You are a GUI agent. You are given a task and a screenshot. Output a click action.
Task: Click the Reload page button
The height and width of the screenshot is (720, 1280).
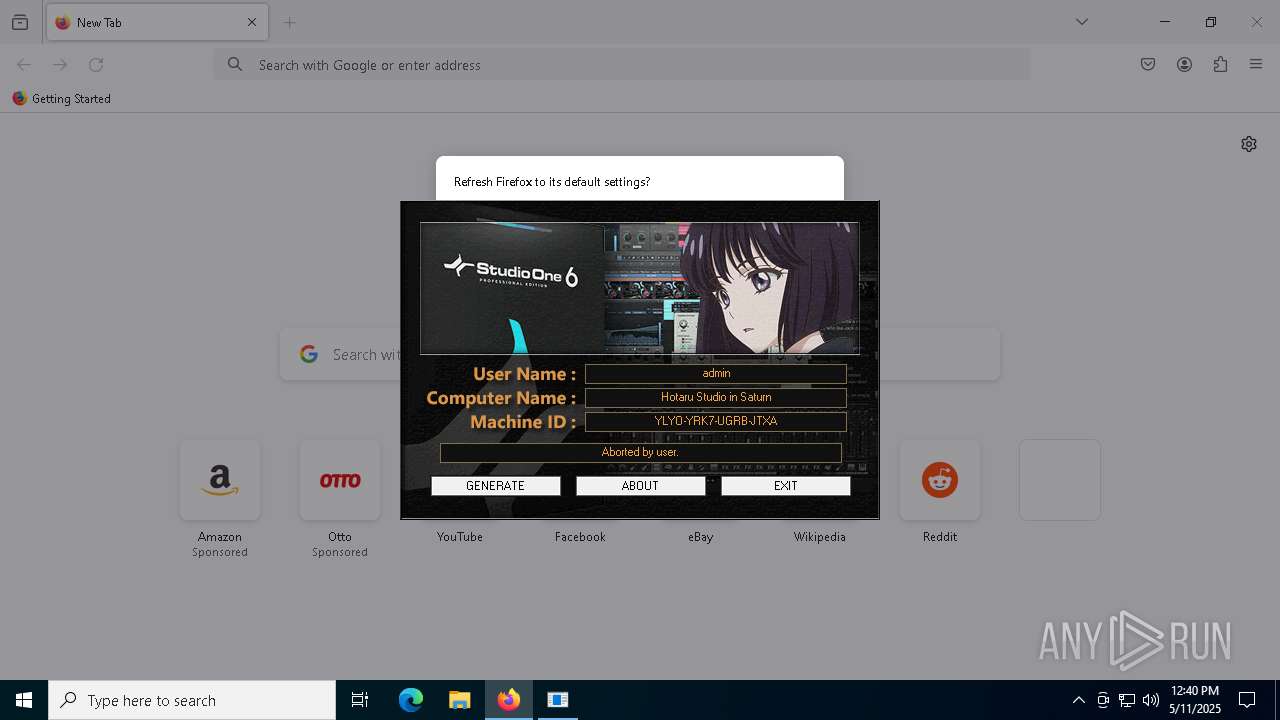tap(96, 65)
